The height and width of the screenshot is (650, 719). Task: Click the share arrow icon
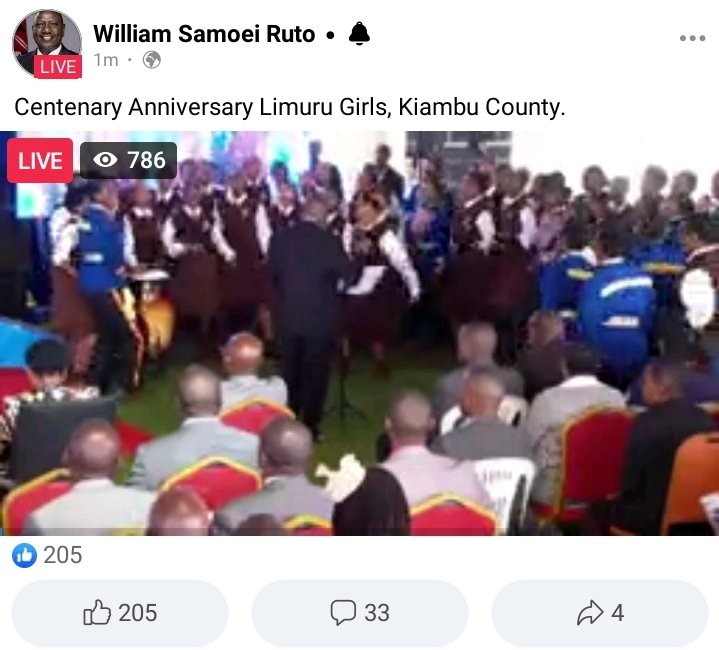[x=590, y=612]
